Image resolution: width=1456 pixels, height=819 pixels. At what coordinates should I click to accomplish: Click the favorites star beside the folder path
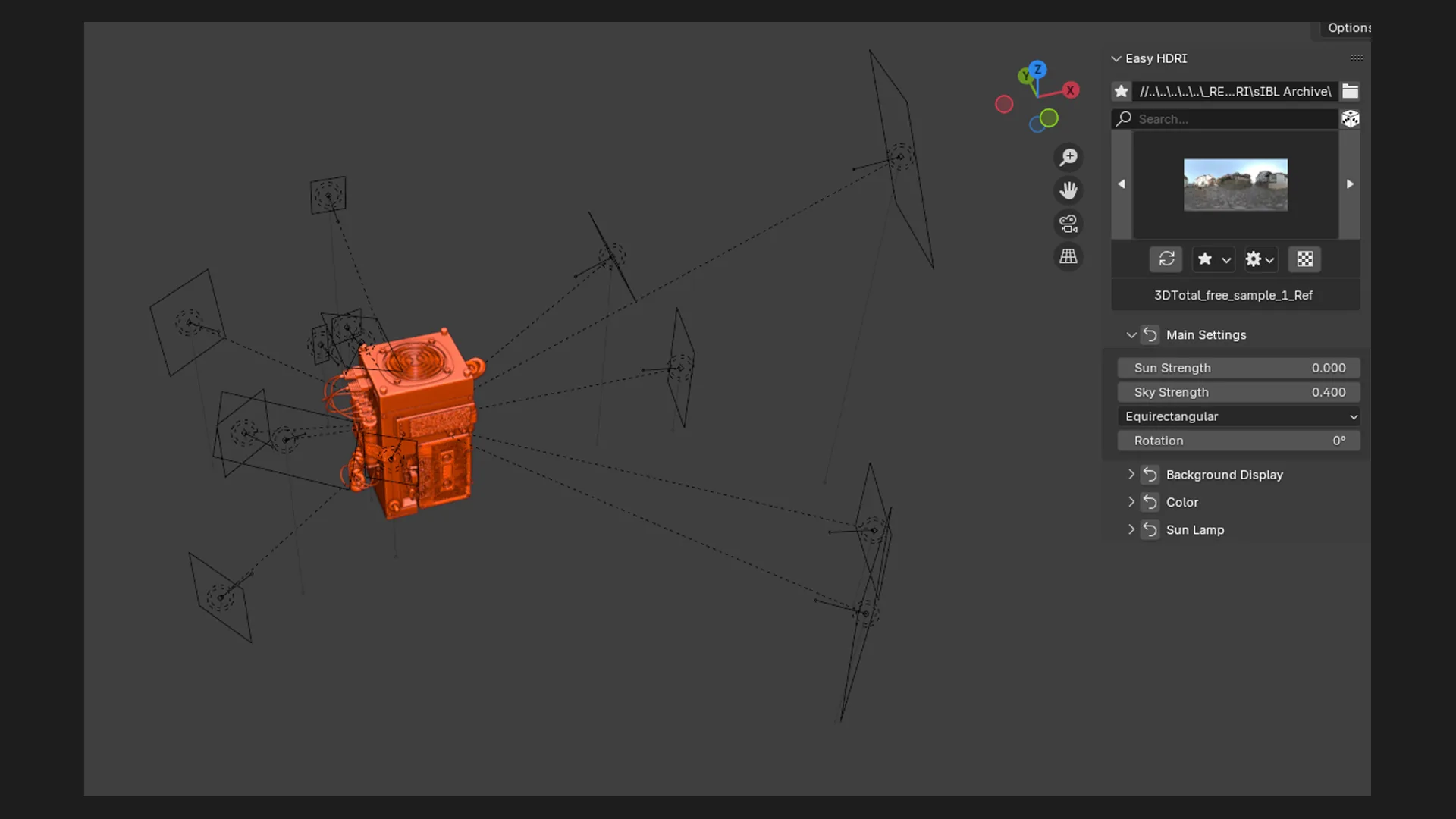click(x=1121, y=92)
